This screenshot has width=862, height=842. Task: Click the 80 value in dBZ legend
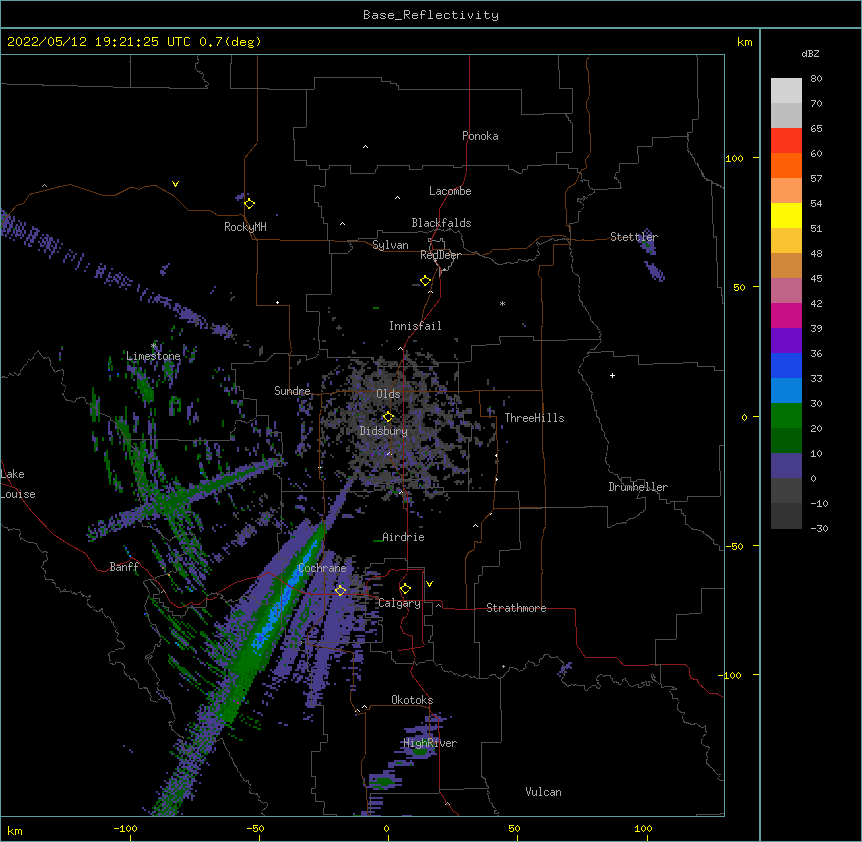816,79
